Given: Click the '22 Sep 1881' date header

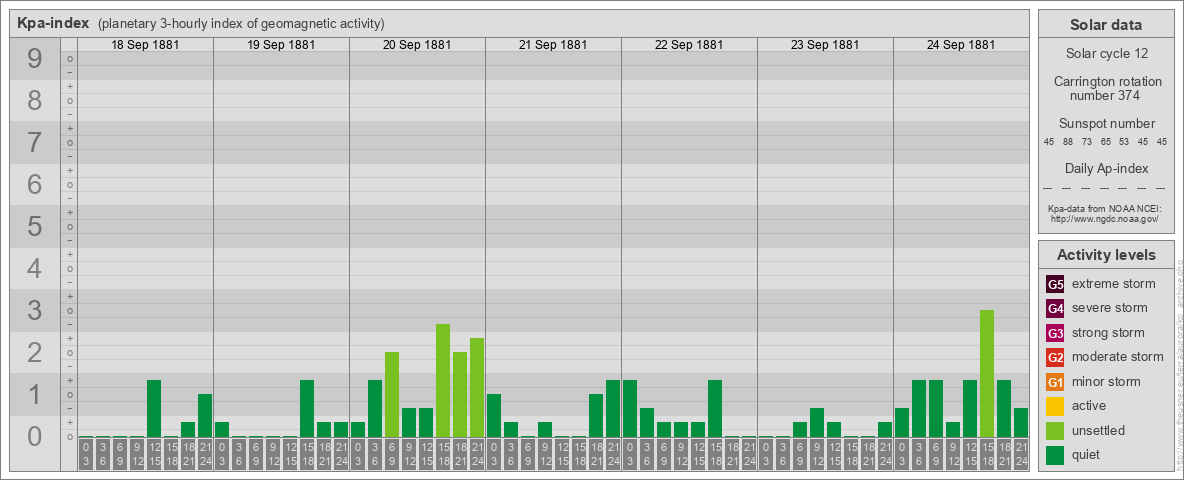Looking at the screenshot, I should [x=689, y=45].
